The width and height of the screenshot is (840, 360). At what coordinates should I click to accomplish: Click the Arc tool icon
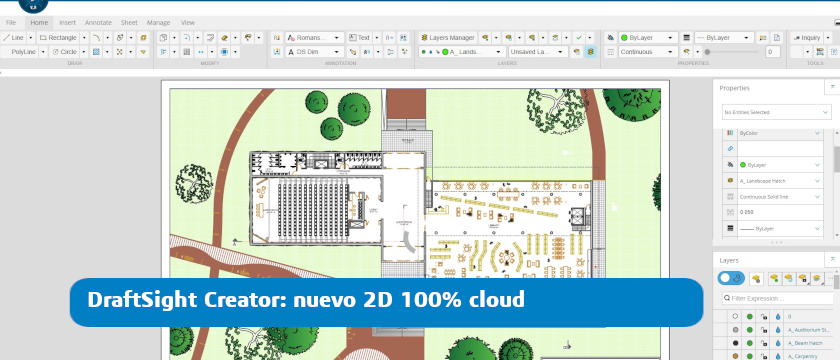[x=96, y=38]
